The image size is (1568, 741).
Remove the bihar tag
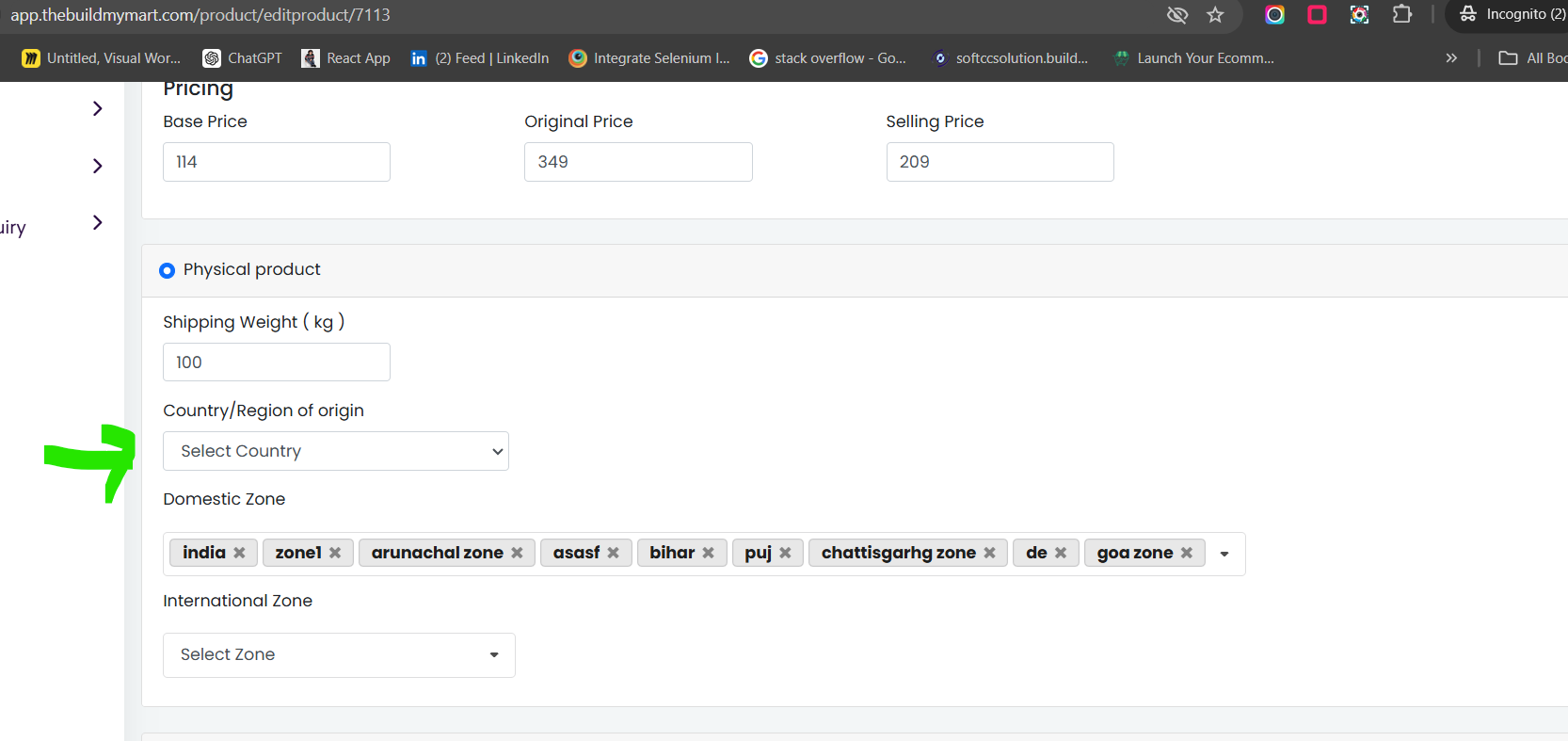708,553
